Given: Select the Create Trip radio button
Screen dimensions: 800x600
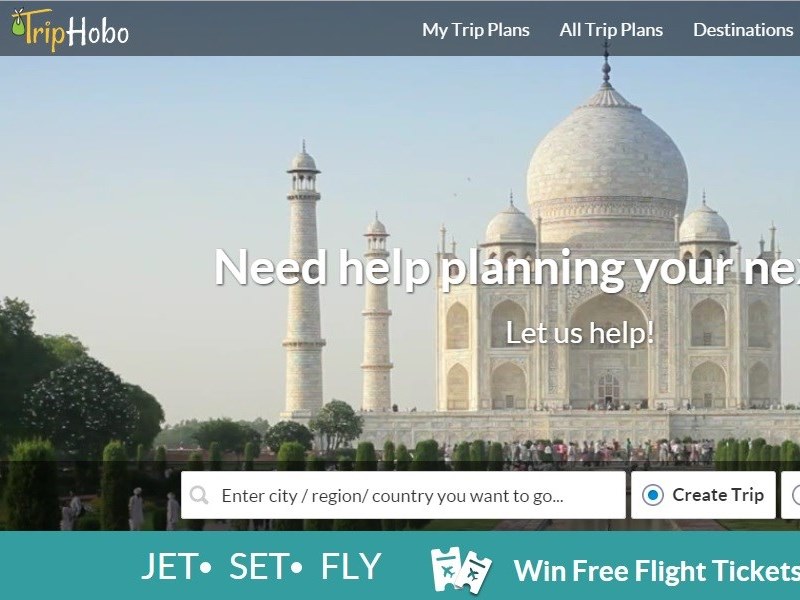Looking at the screenshot, I should point(653,495).
